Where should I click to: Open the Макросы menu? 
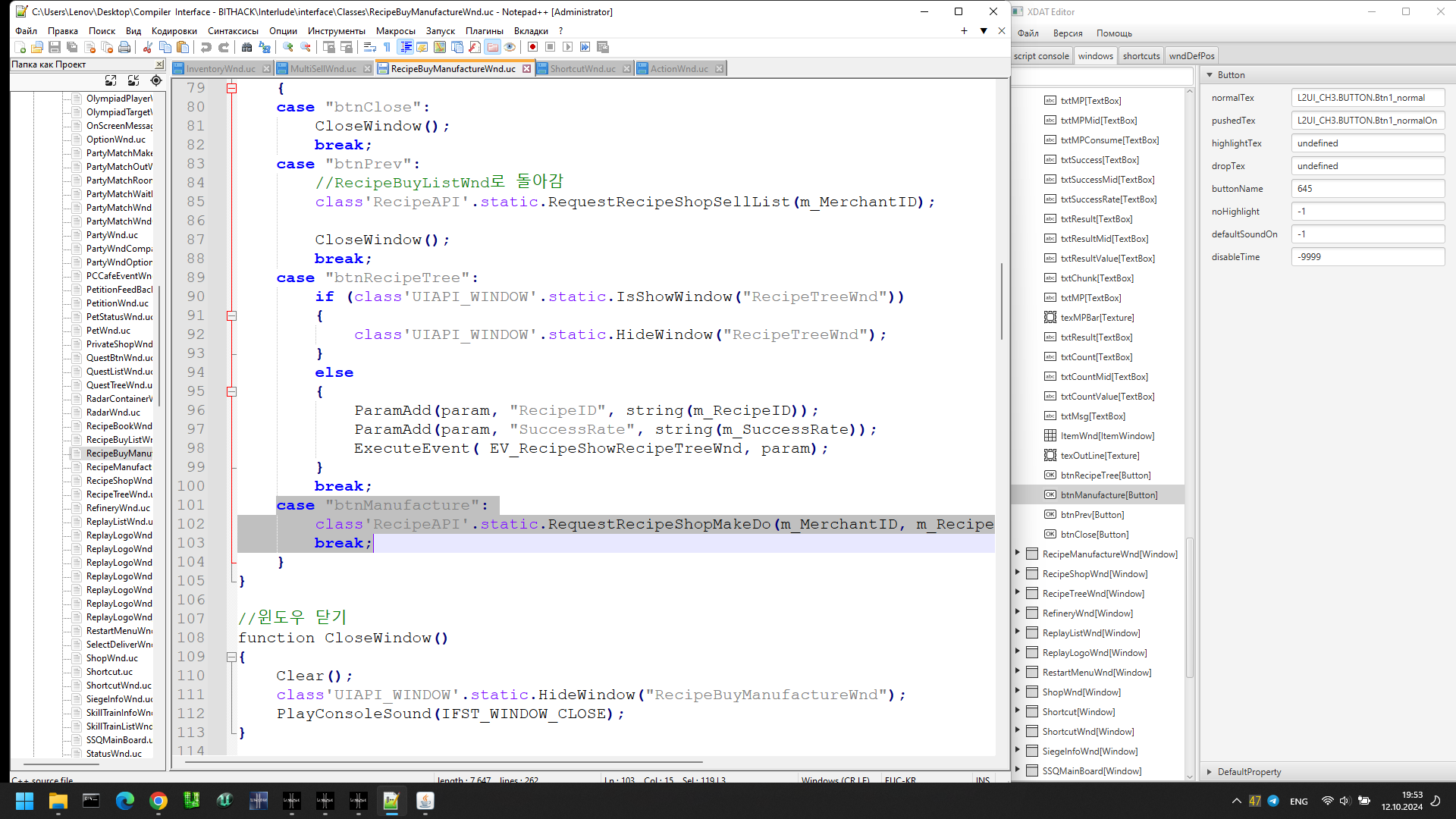coord(395,31)
